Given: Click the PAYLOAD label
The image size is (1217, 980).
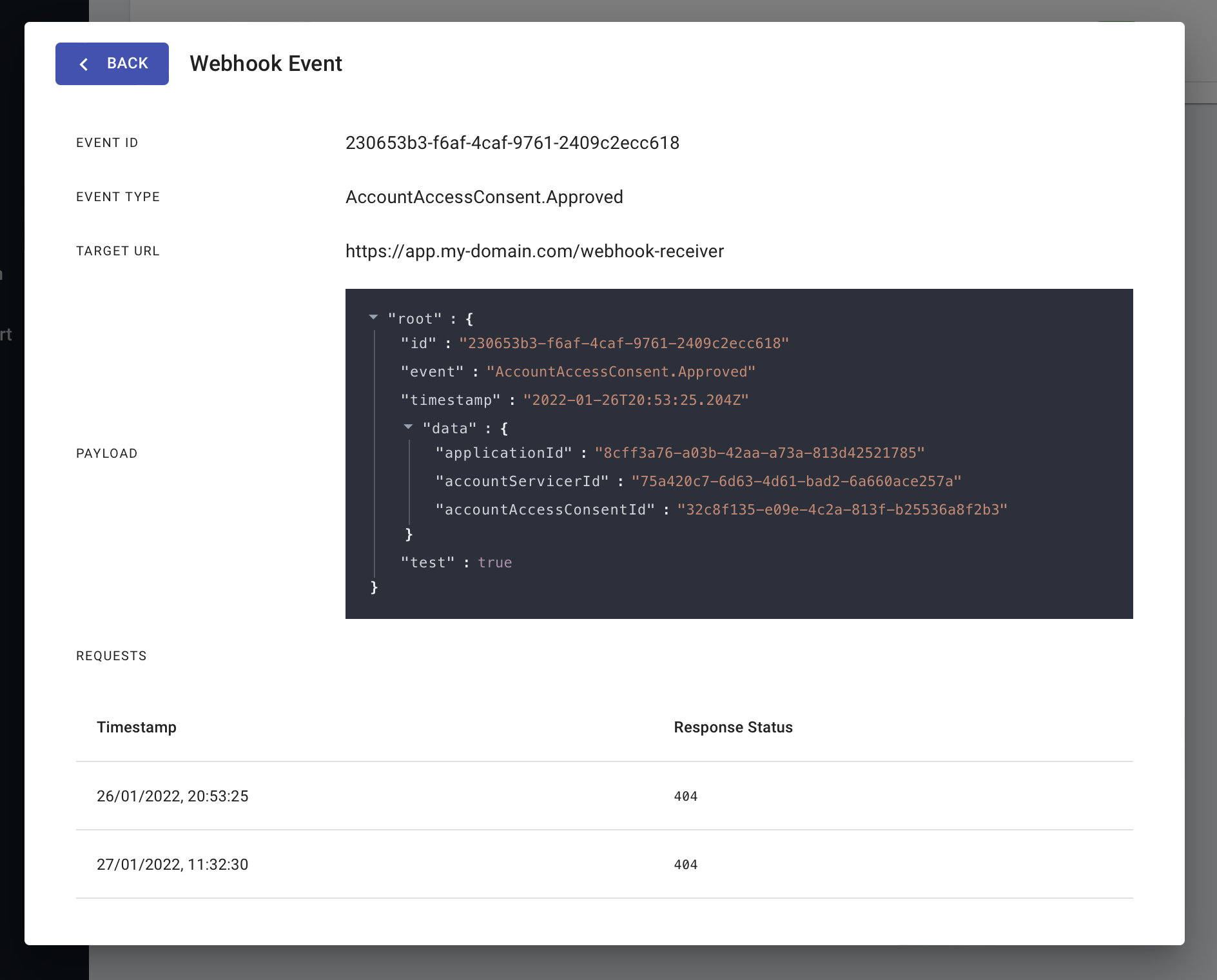Looking at the screenshot, I should 107,454.
